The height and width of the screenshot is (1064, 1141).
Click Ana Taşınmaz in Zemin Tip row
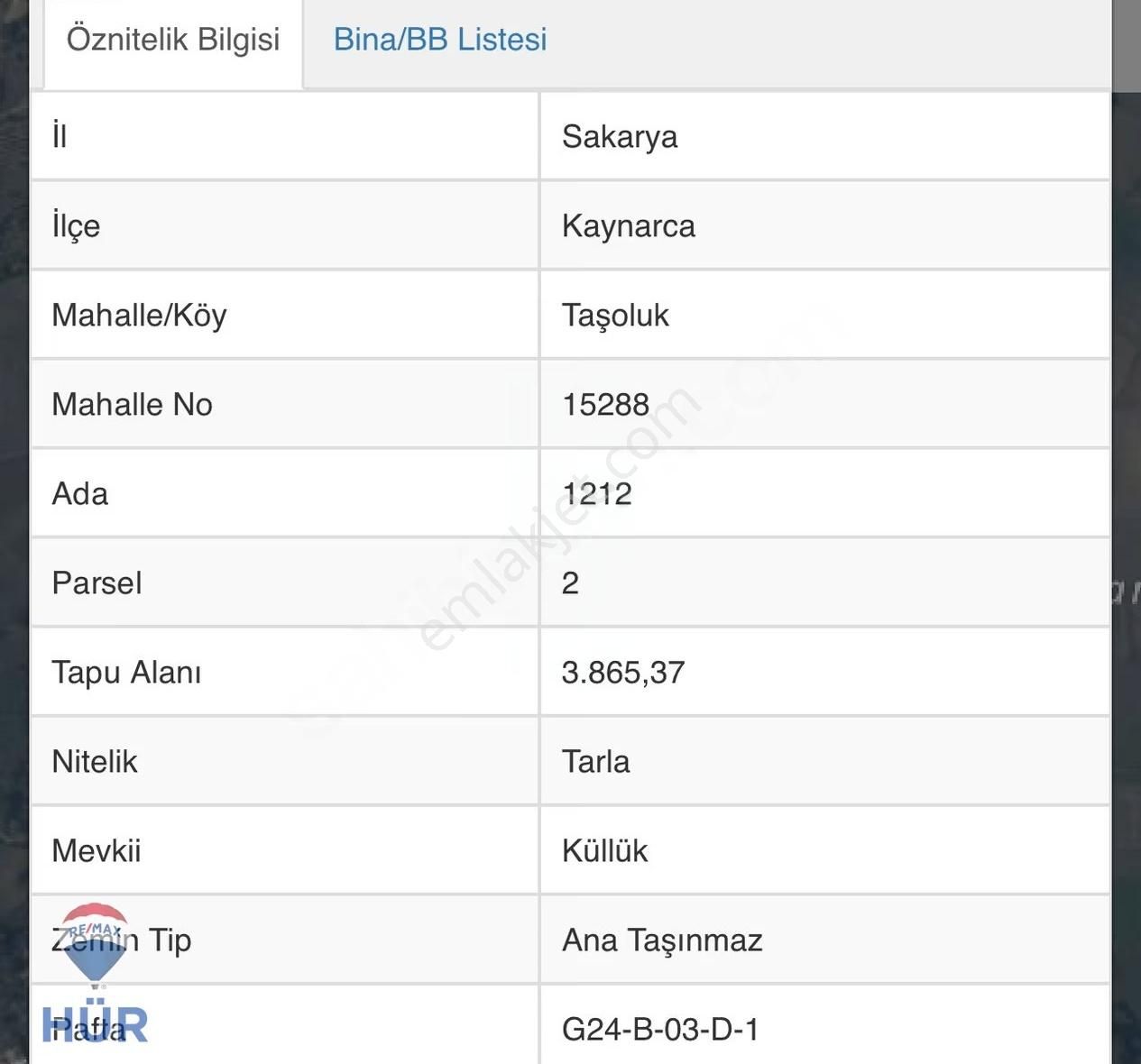click(661, 940)
